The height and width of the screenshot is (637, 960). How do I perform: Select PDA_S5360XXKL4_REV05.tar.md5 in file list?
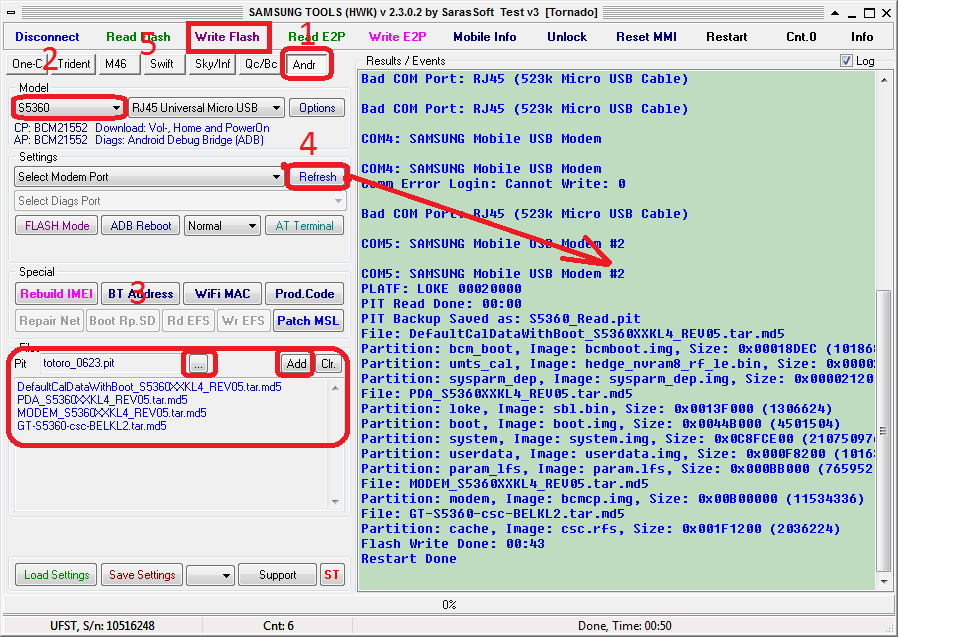point(102,400)
